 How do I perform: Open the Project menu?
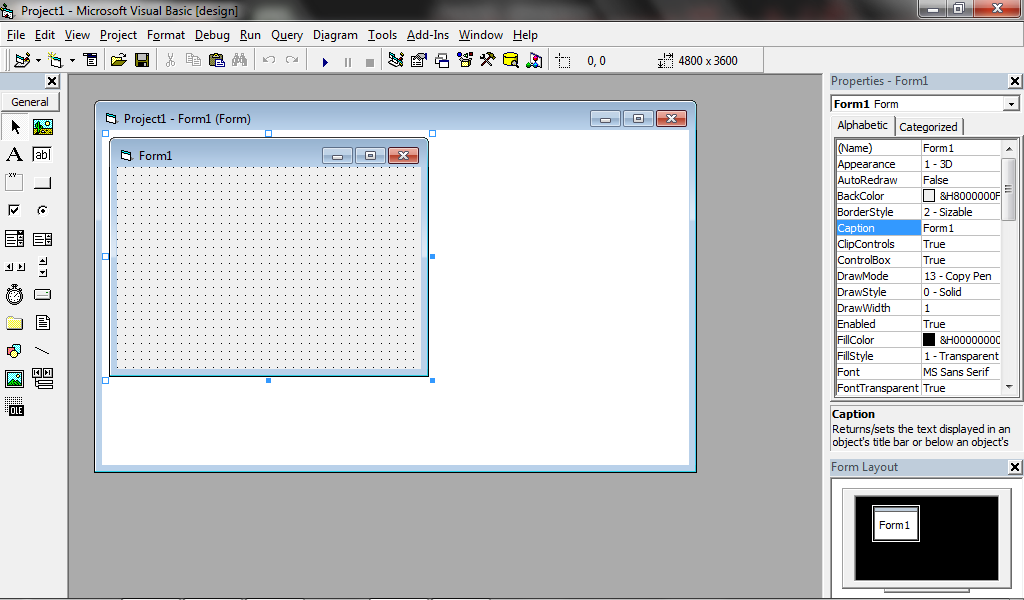(118, 35)
